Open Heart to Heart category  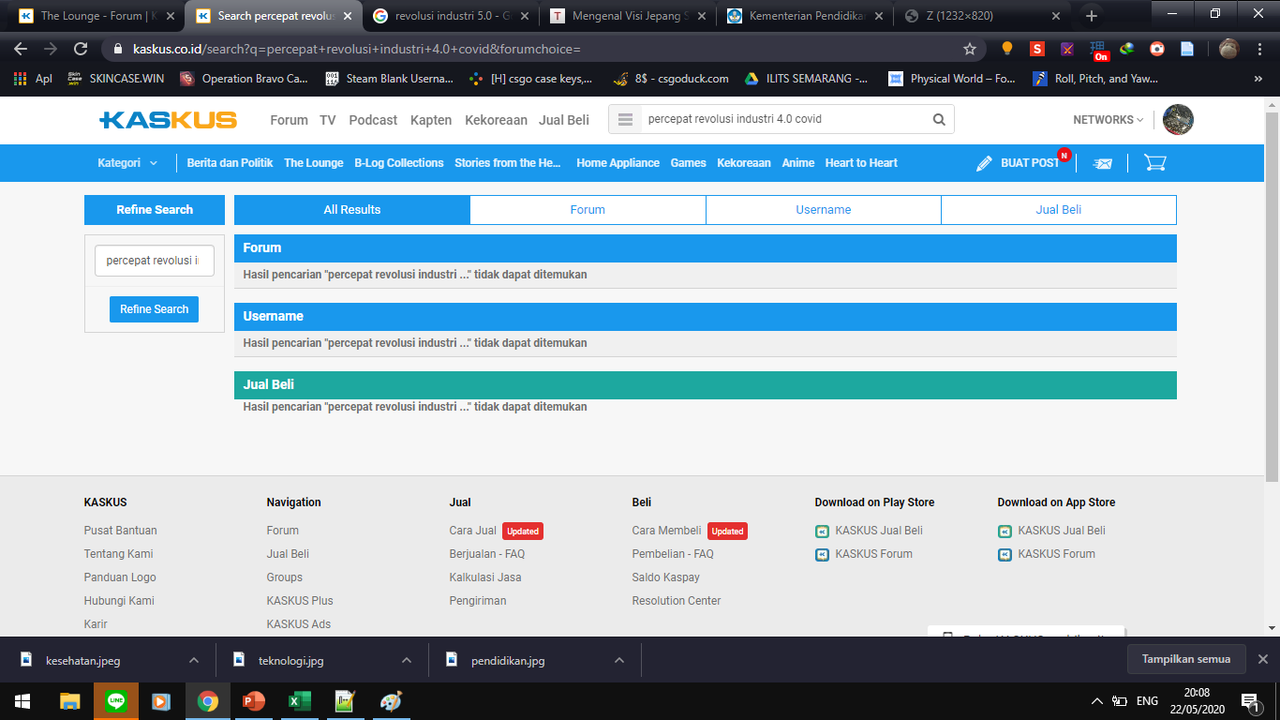[861, 163]
